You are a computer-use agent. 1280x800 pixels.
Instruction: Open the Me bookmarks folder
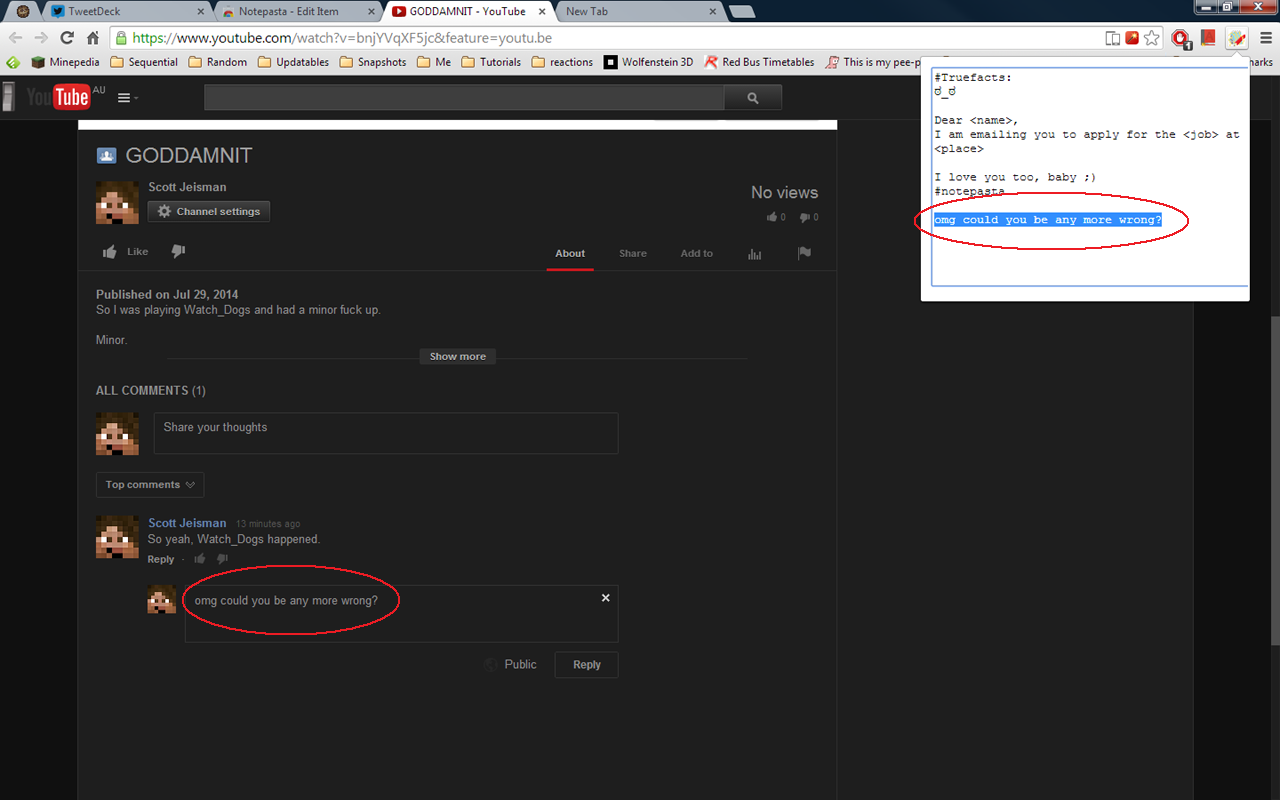tap(434, 62)
